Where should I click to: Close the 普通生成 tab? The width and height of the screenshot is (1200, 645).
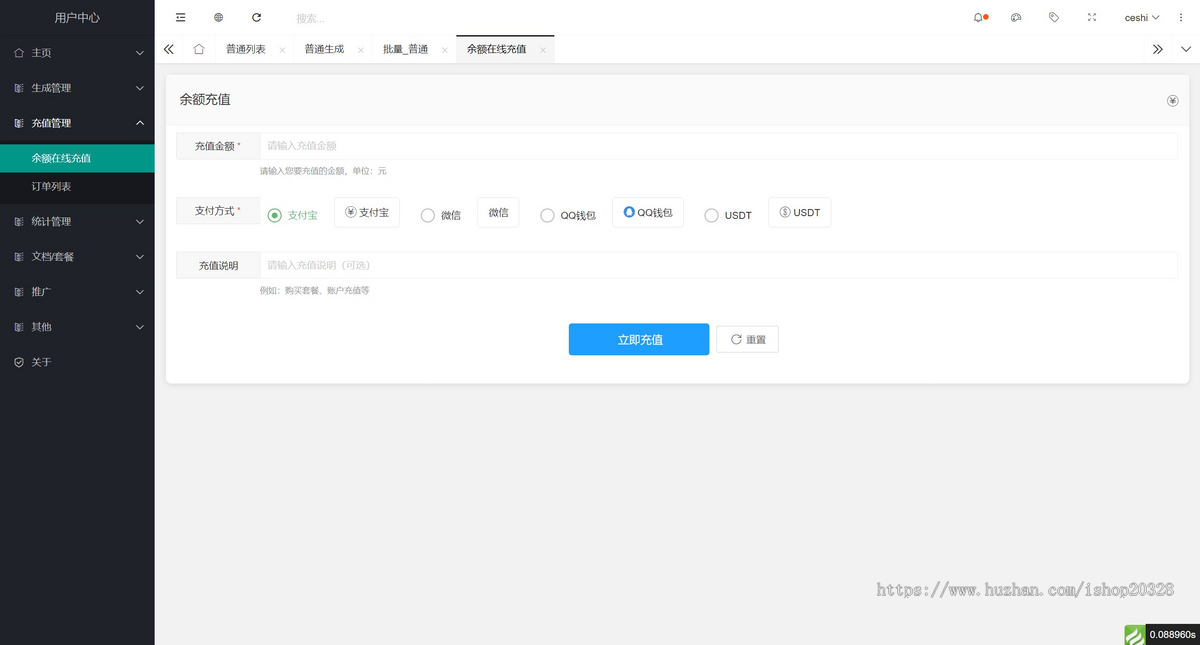pyautogui.click(x=360, y=50)
